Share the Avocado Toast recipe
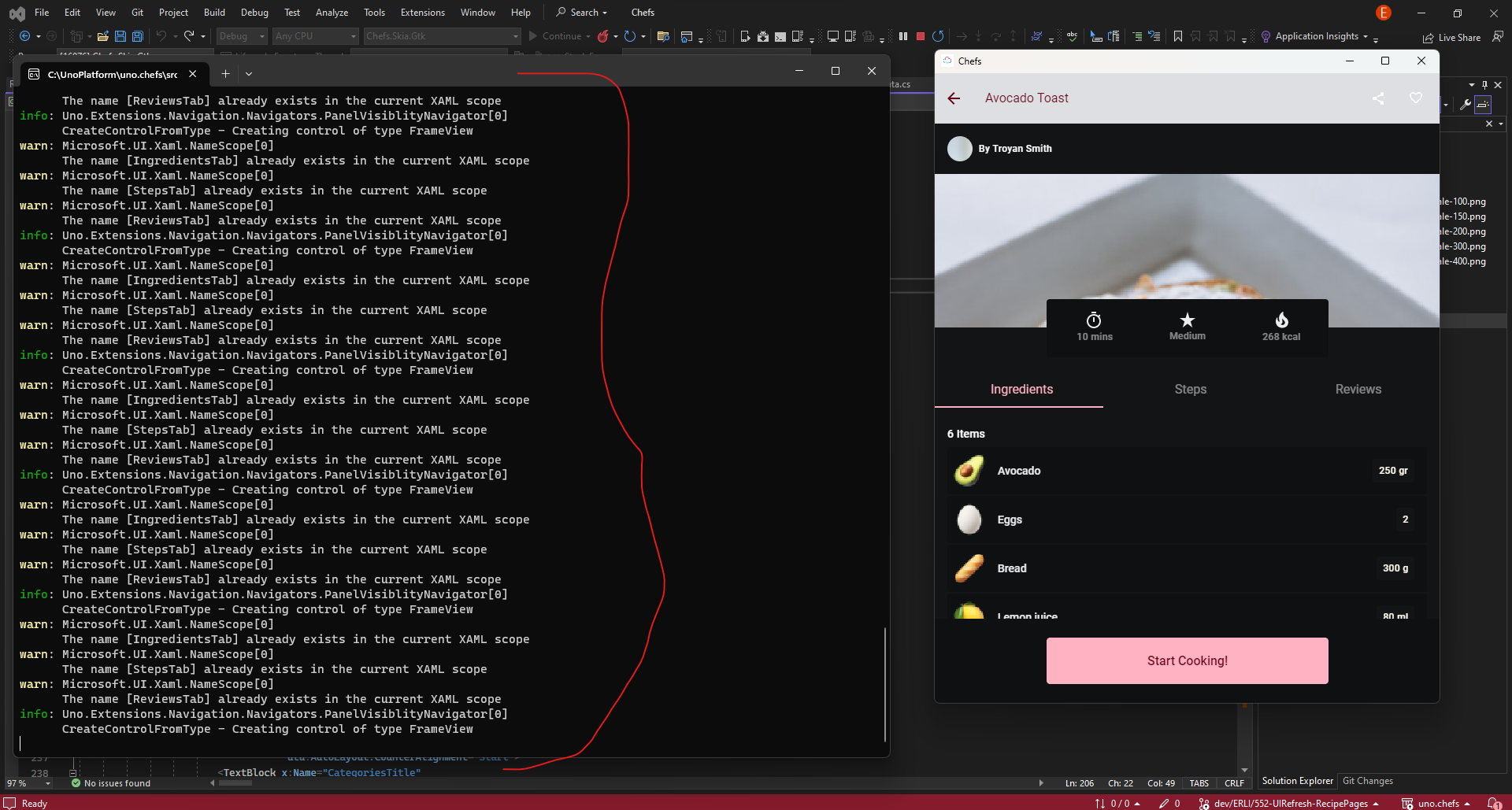This screenshot has height=810, width=1512. coord(1378,98)
